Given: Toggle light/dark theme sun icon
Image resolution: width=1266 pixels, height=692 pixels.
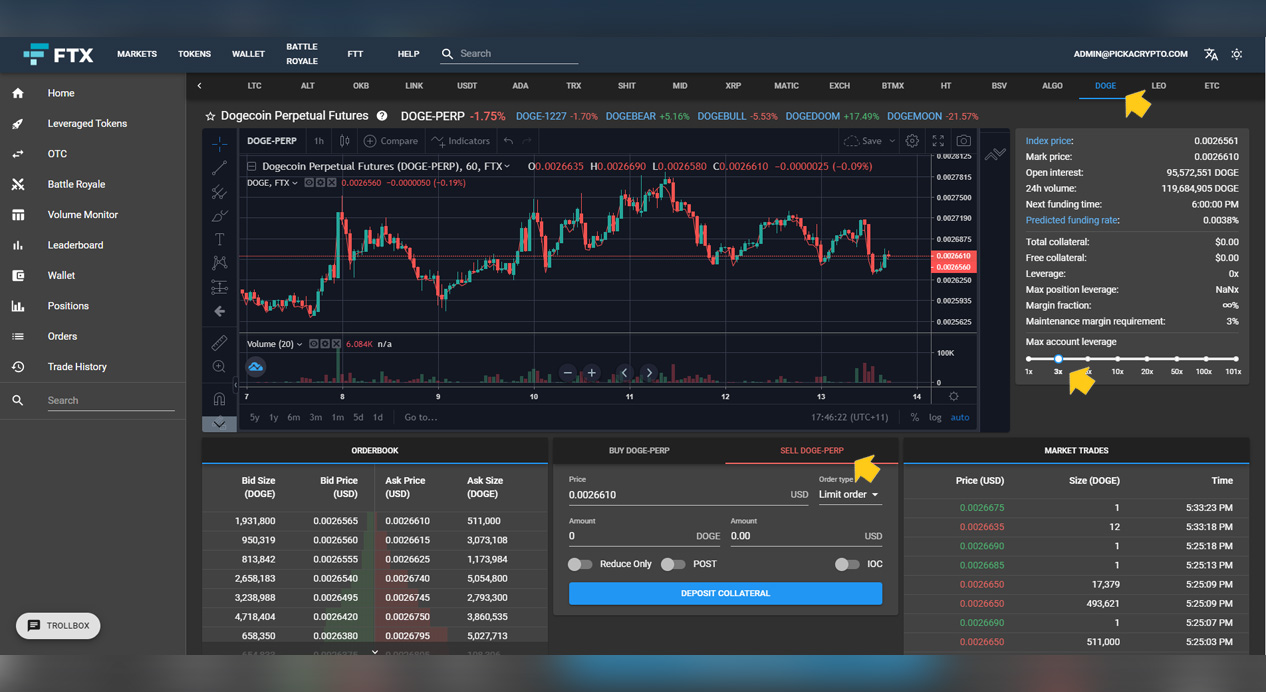Looking at the screenshot, I should (1237, 54).
